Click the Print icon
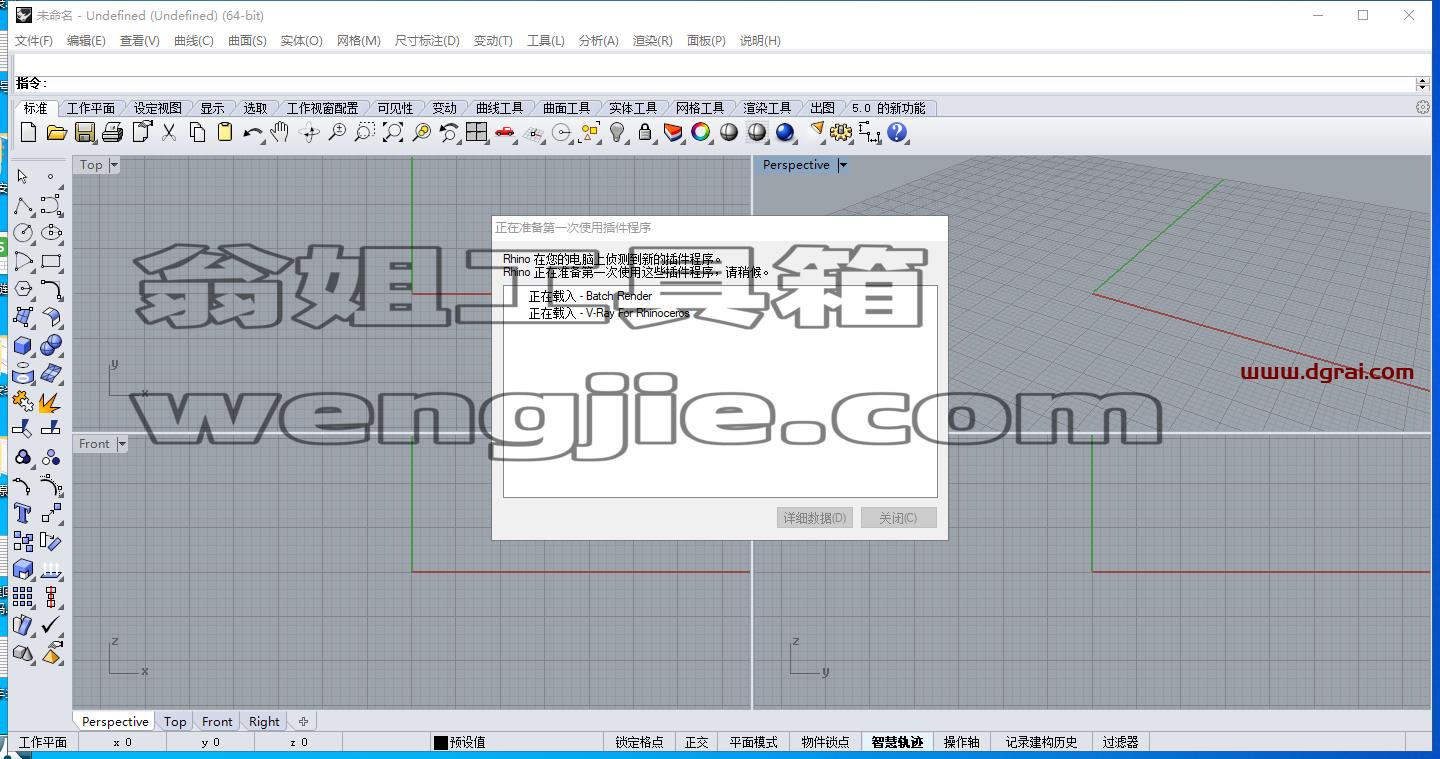 (112, 132)
